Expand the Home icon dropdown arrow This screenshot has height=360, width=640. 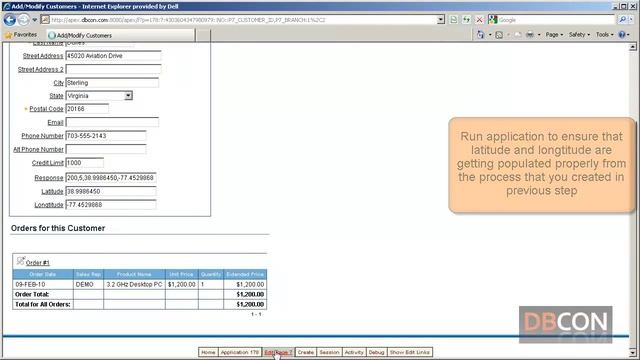coord(490,35)
